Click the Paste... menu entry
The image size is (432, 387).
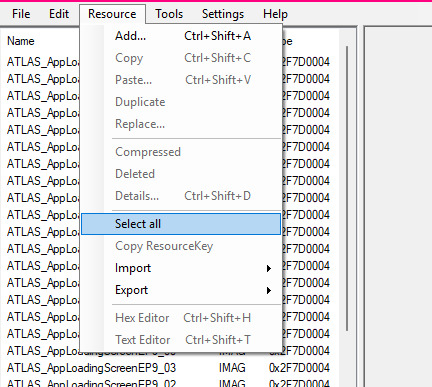click(181, 80)
